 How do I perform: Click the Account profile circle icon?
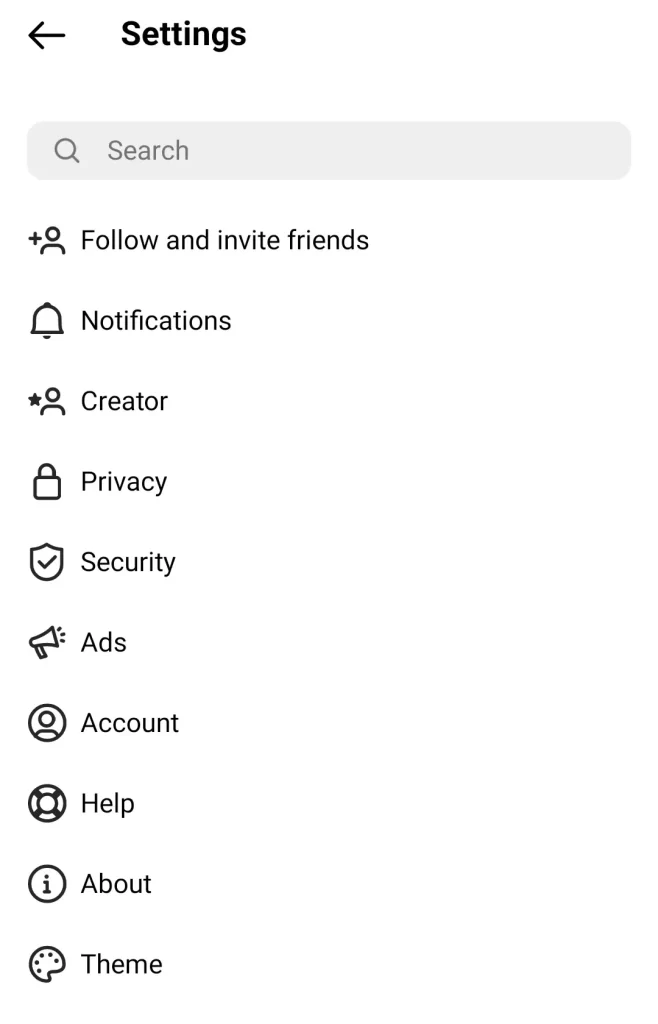(47, 723)
